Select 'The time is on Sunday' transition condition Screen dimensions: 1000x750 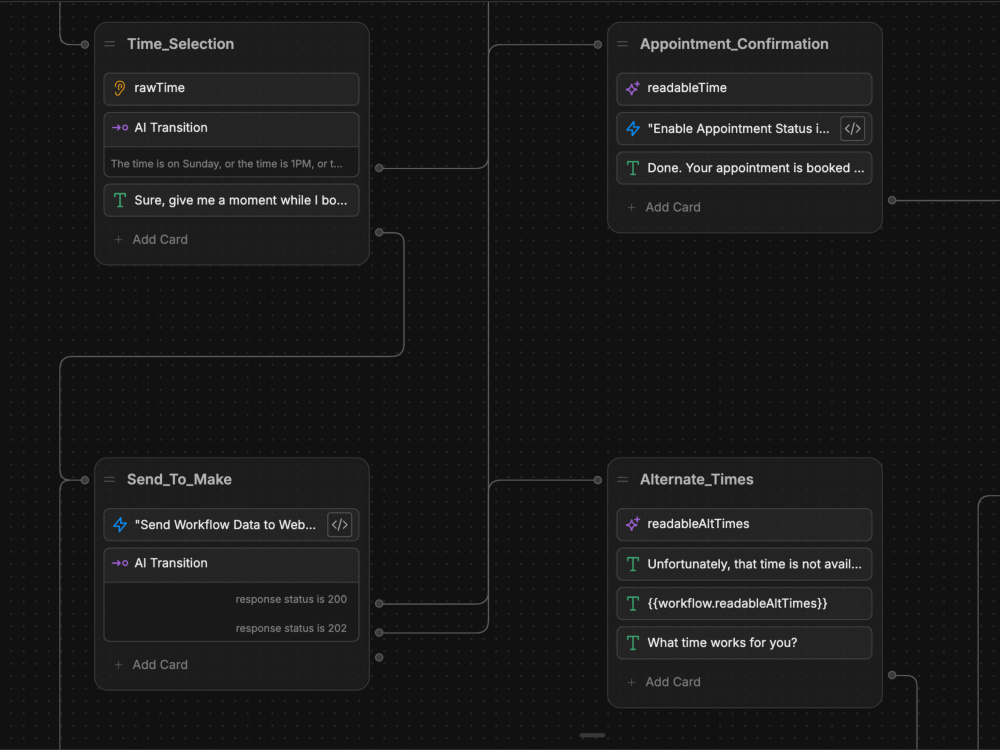(x=226, y=164)
